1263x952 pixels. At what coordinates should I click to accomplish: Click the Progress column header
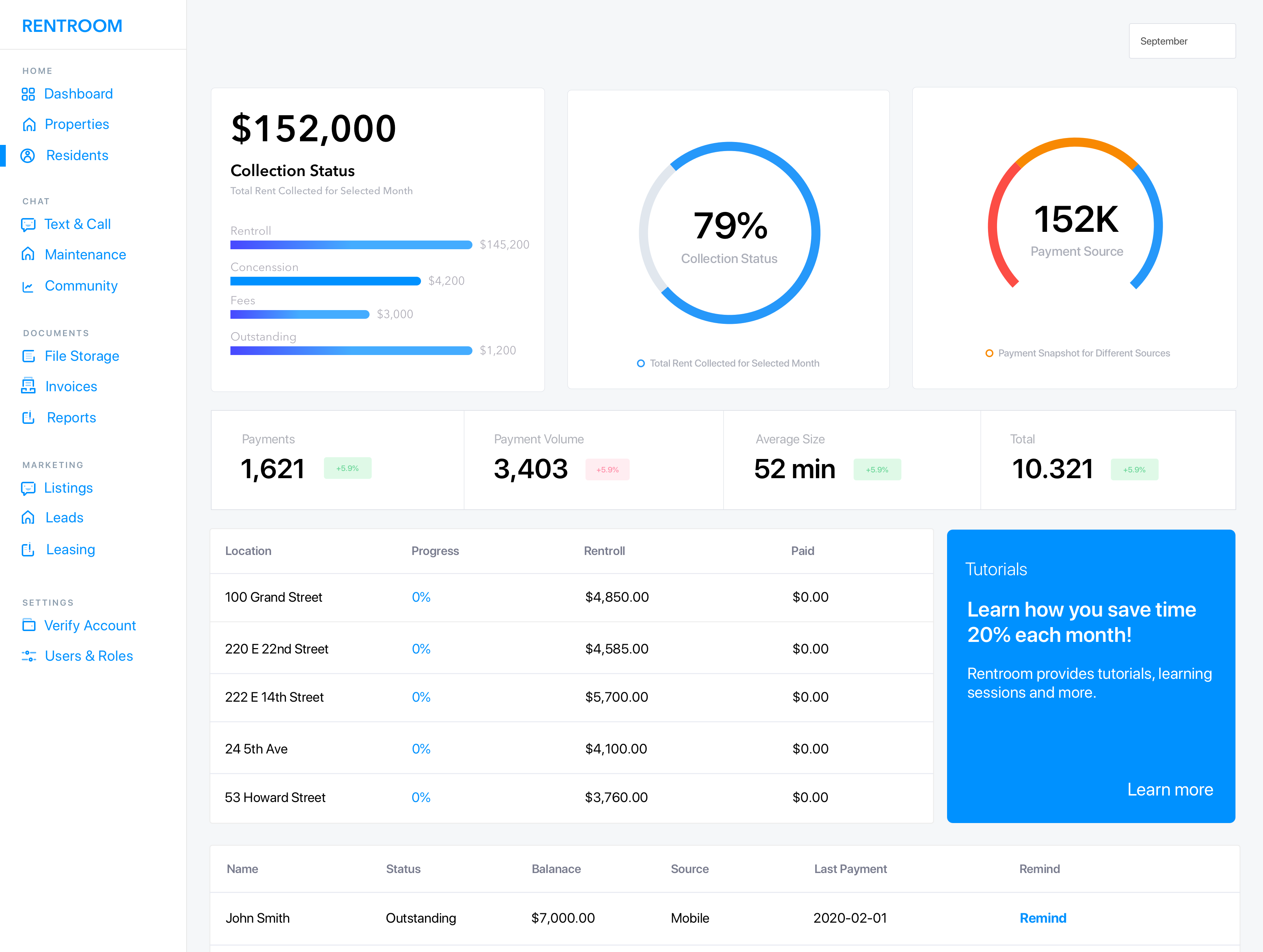[435, 551]
